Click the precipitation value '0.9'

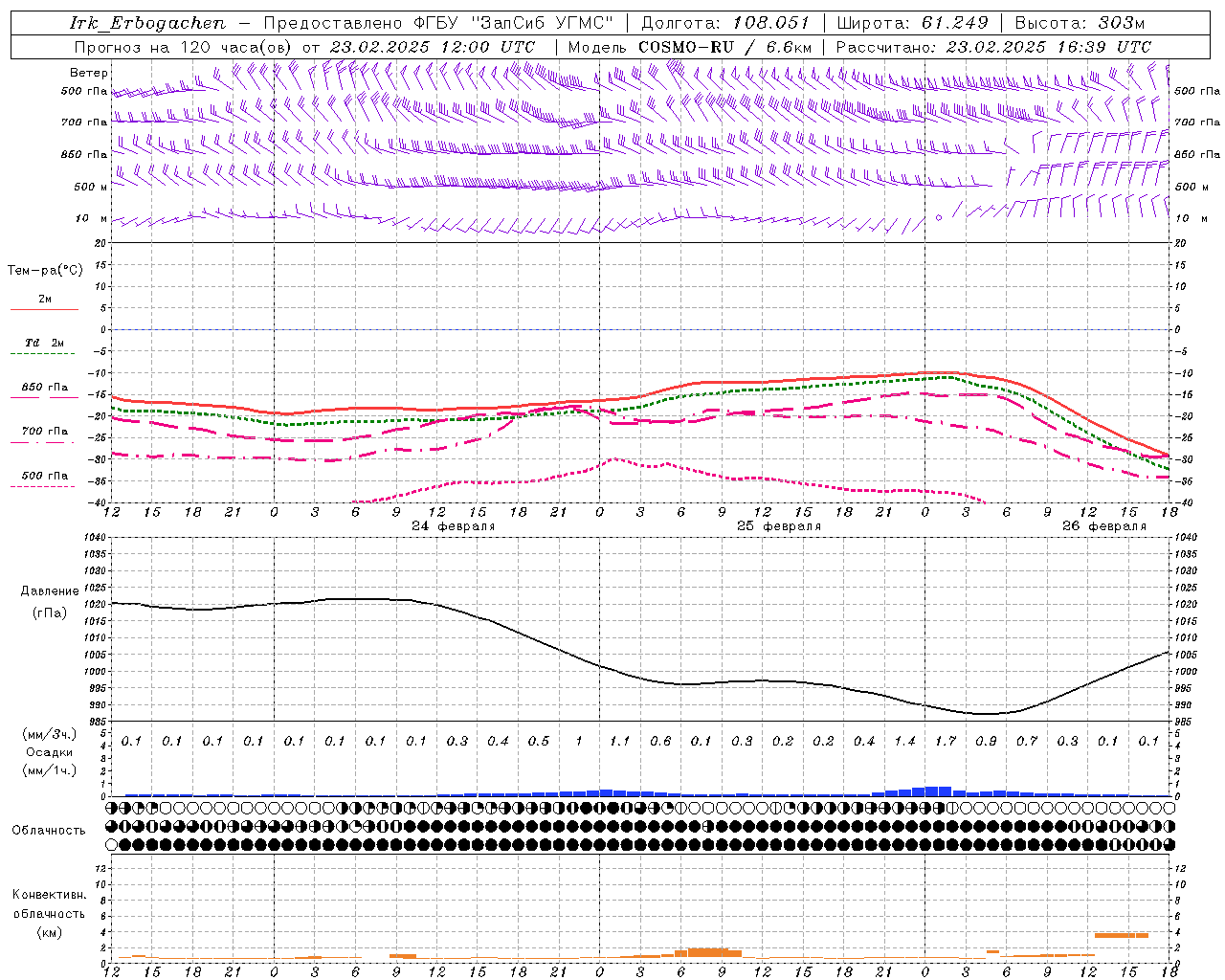986,742
